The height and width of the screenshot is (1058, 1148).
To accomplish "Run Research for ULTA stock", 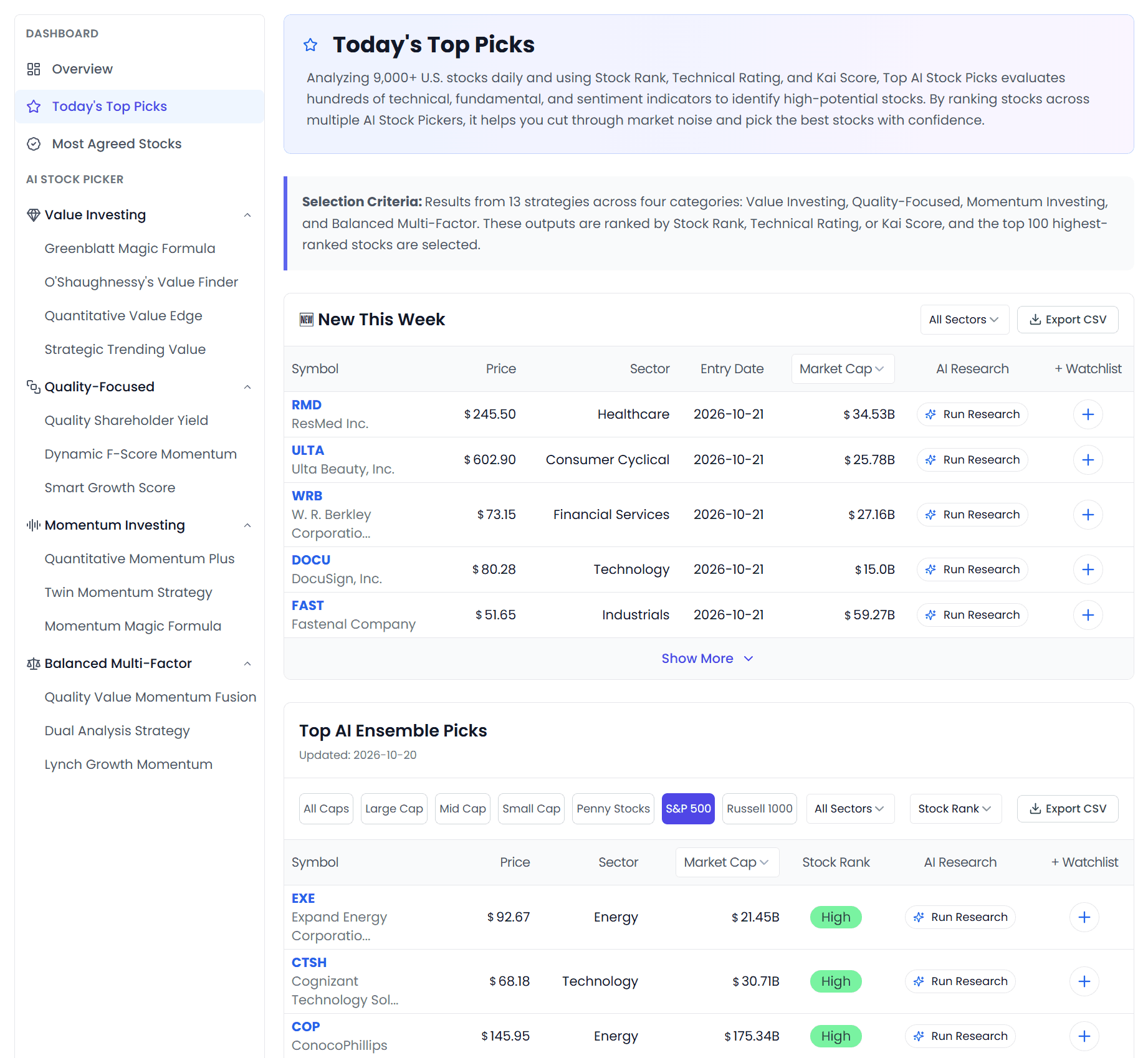I will pos(972,460).
